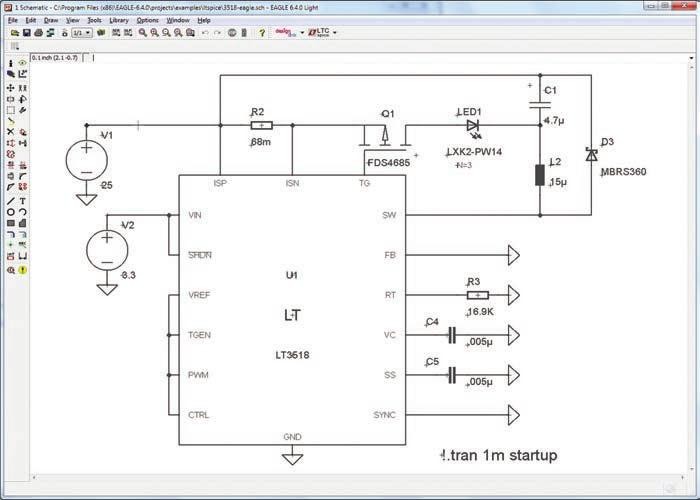
Task: Click the Stop command icon
Action: 232,33
